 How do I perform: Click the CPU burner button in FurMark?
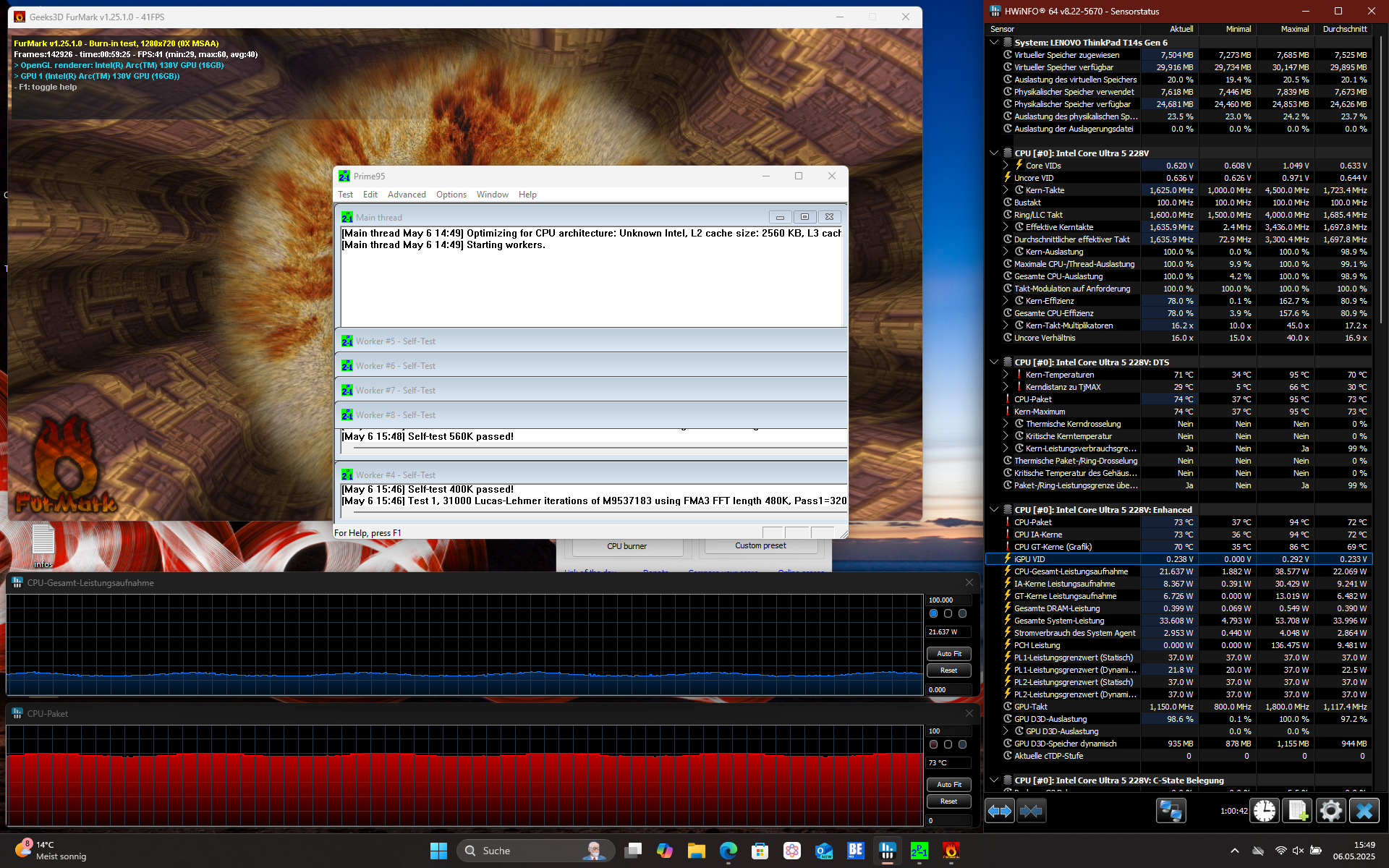point(627,547)
